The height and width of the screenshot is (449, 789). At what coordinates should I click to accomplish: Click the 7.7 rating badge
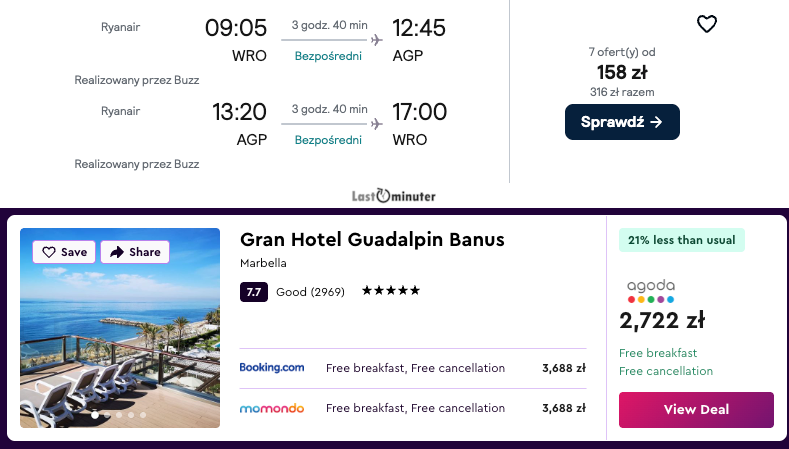[x=253, y=292]
